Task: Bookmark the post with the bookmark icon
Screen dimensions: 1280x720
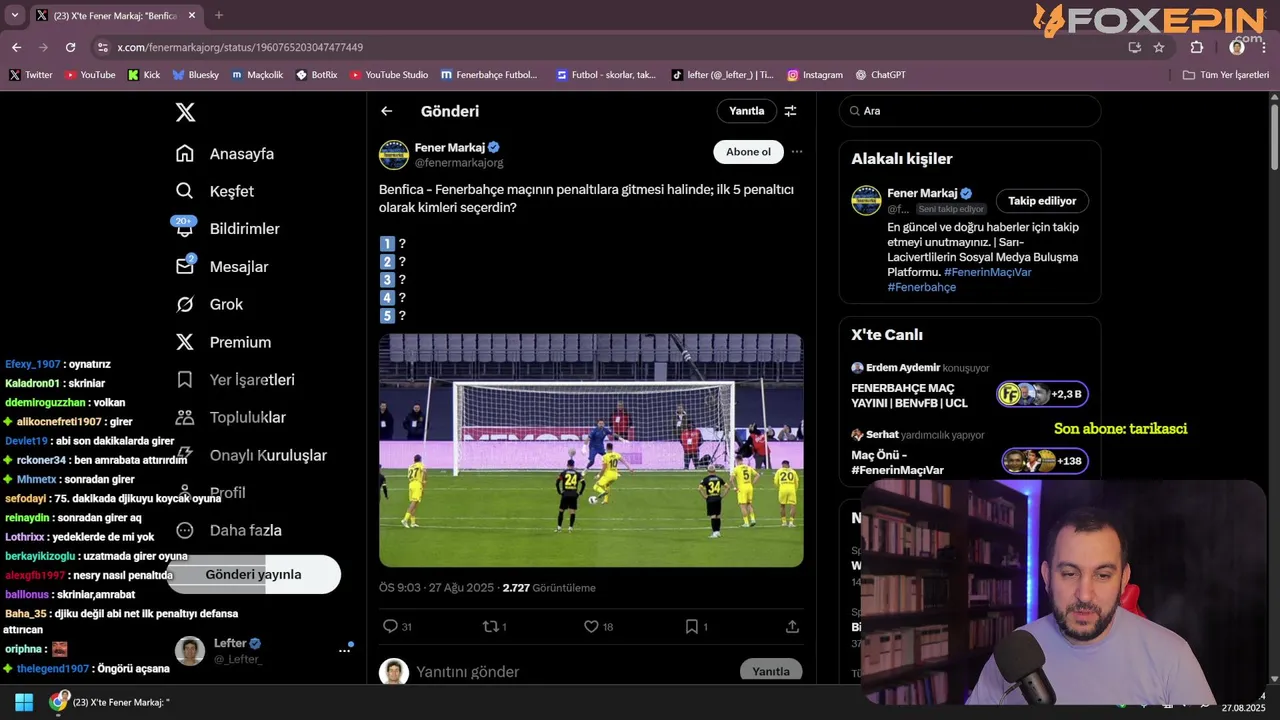Action: (x=691, y=626)
